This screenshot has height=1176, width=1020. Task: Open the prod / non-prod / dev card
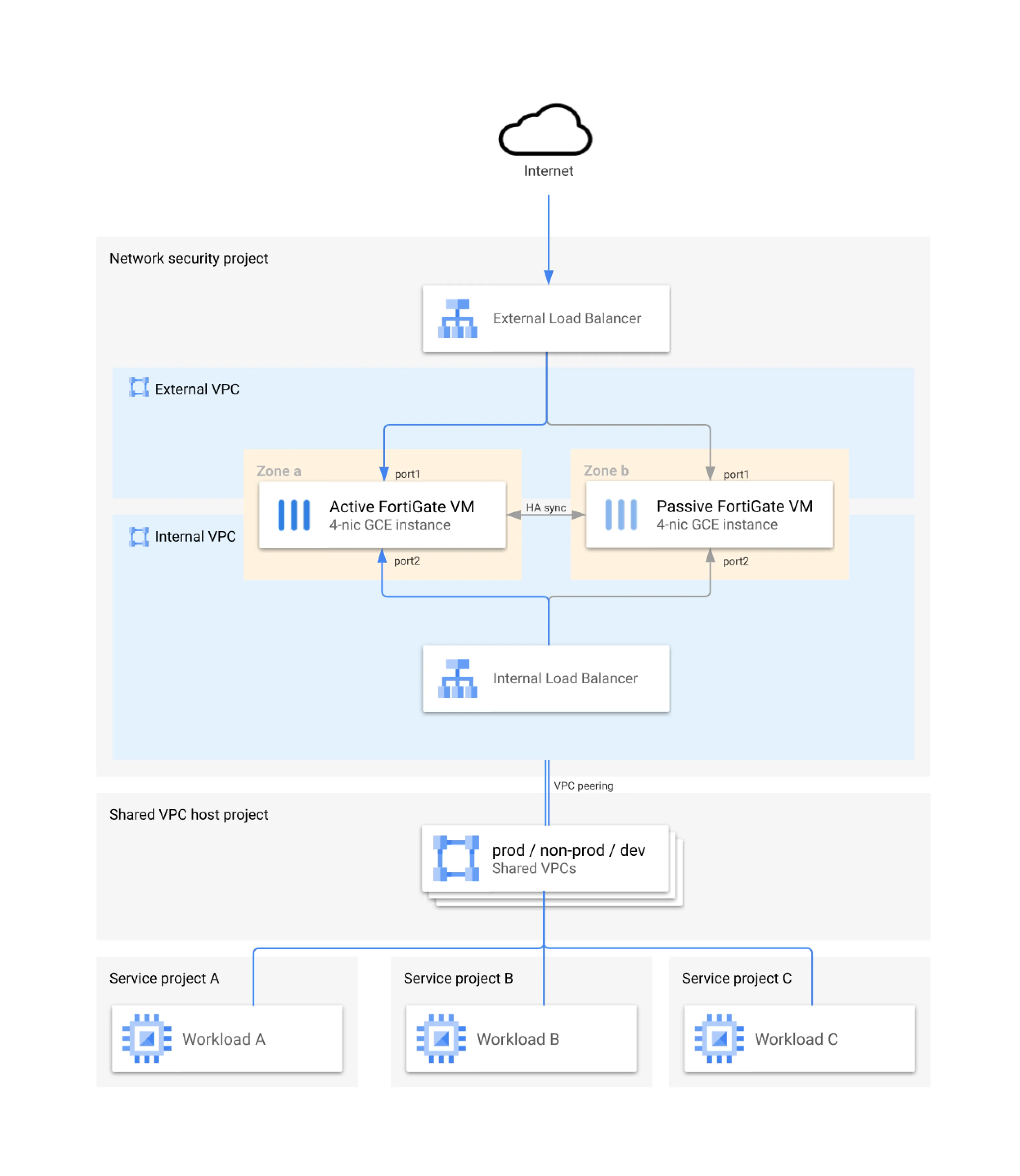(x=545, y=858)
